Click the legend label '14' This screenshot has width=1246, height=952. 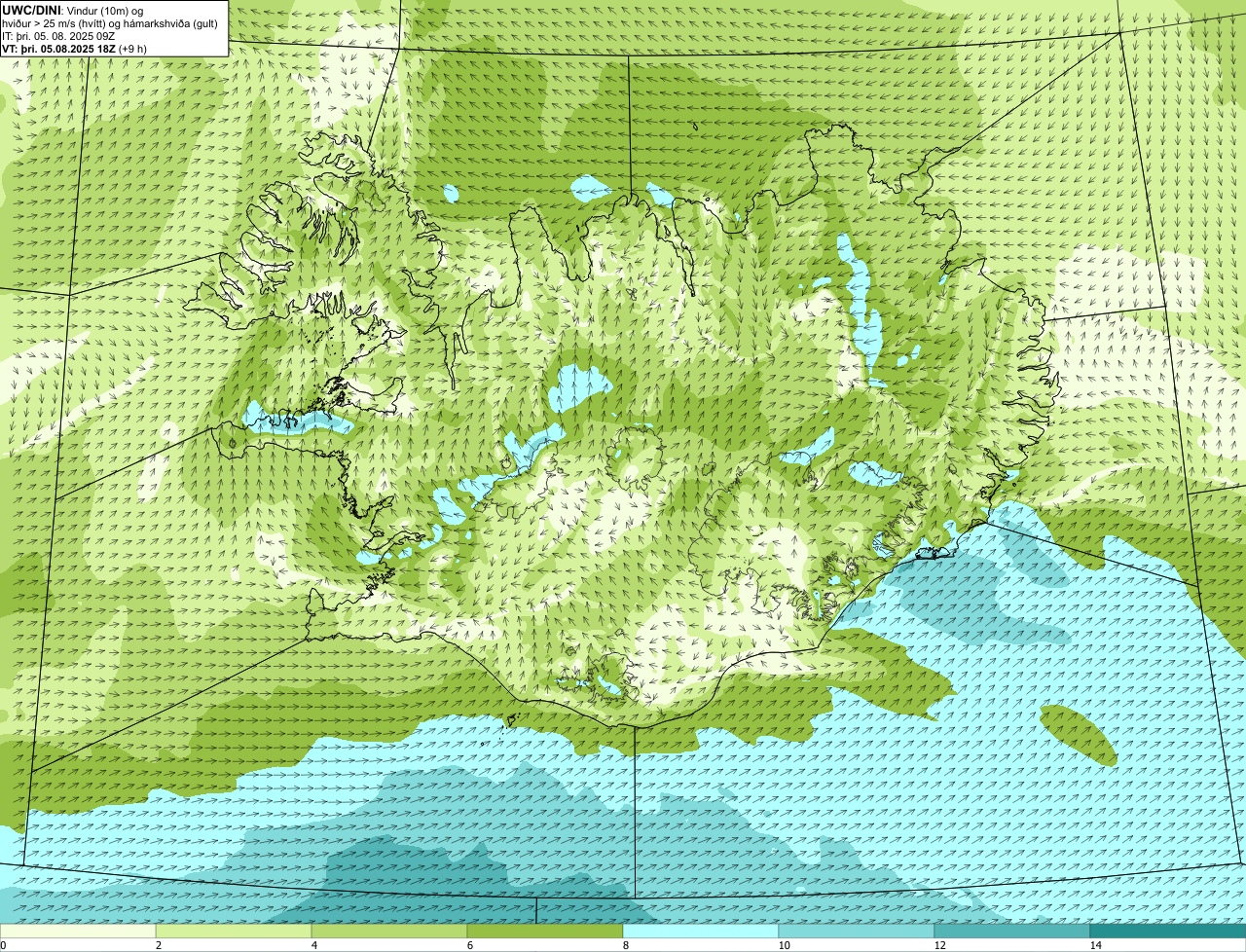click(1095, 945)
